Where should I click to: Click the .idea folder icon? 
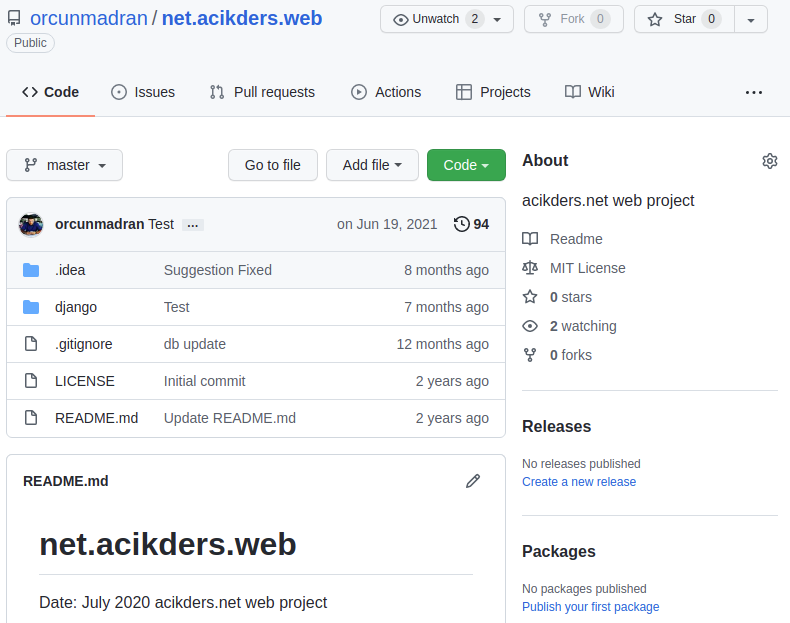(x=31, y=270)
